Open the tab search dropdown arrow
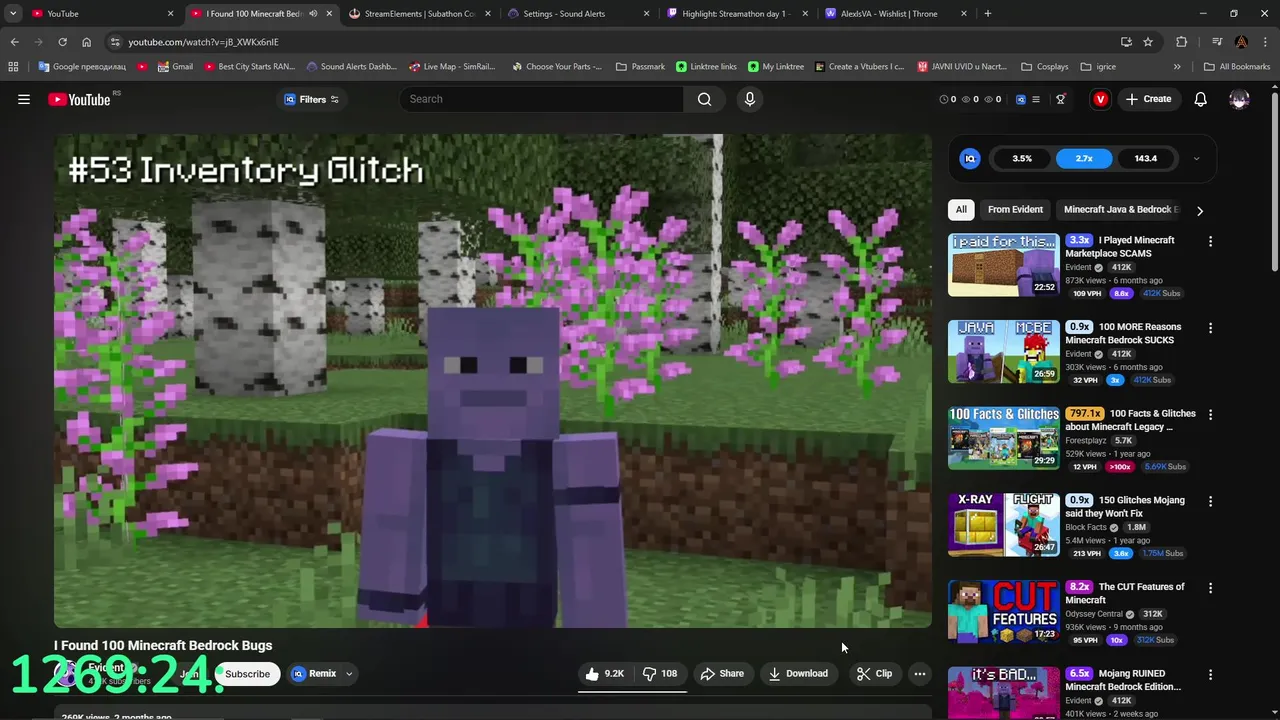This screenshot has width=1280, height=720. pos(12,14)
